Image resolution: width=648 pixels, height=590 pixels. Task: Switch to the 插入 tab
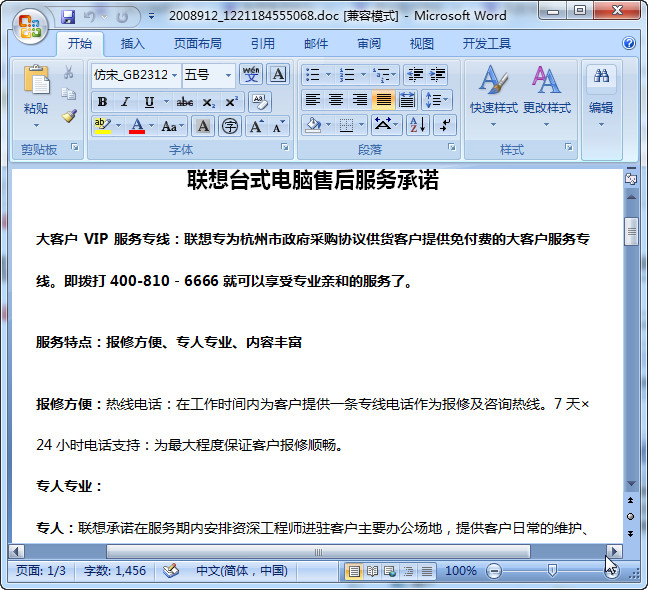click(133, 43)
